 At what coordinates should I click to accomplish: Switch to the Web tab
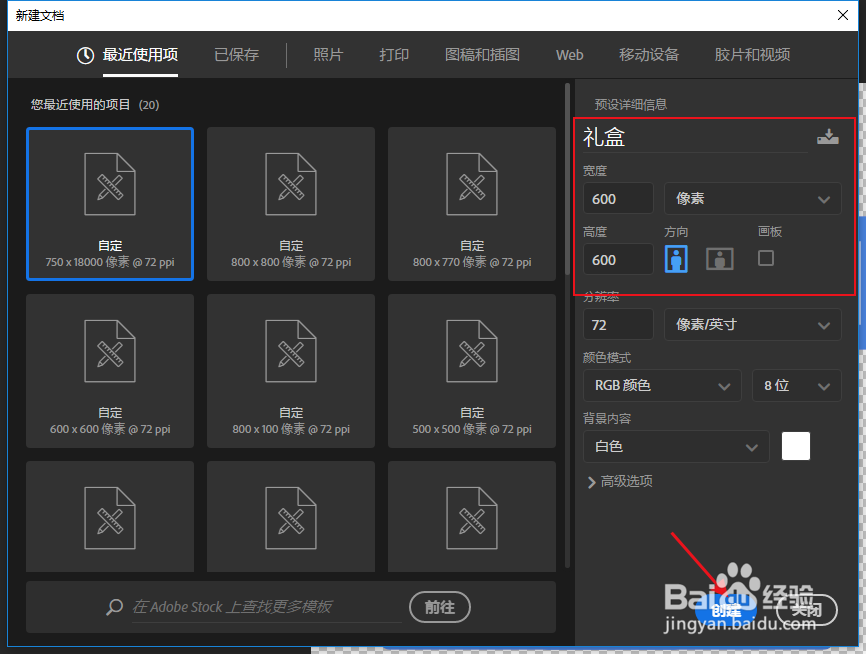click(x=569, y=55)
